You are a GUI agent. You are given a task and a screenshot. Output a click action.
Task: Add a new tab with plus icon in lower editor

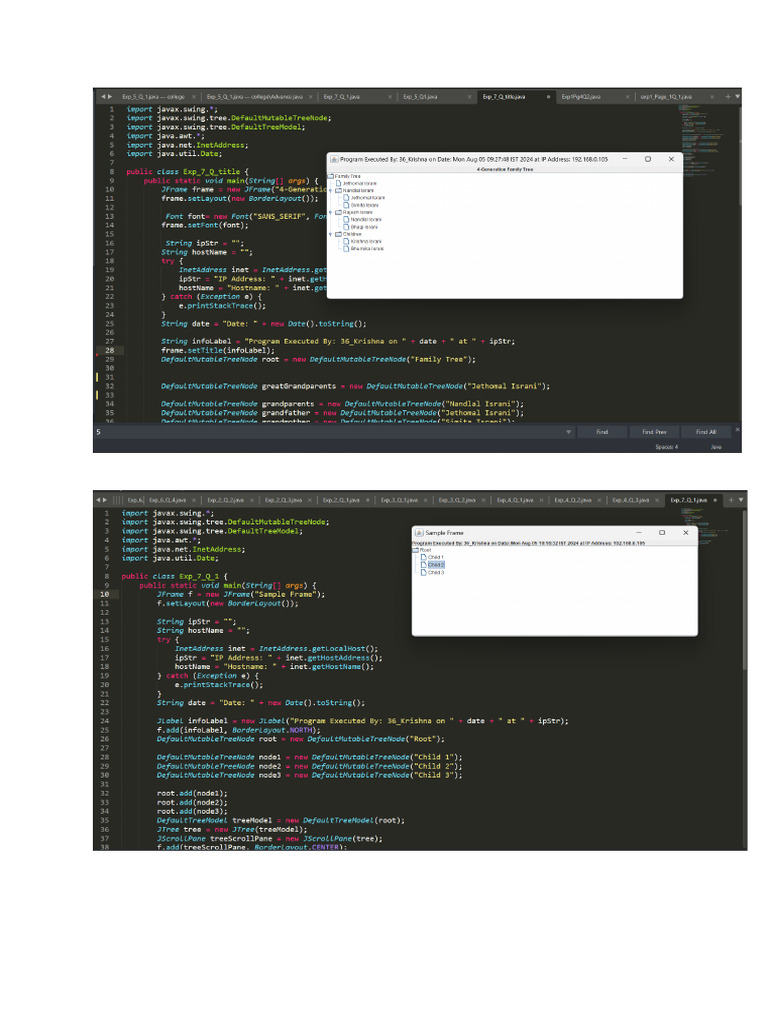tap(730, 500)
